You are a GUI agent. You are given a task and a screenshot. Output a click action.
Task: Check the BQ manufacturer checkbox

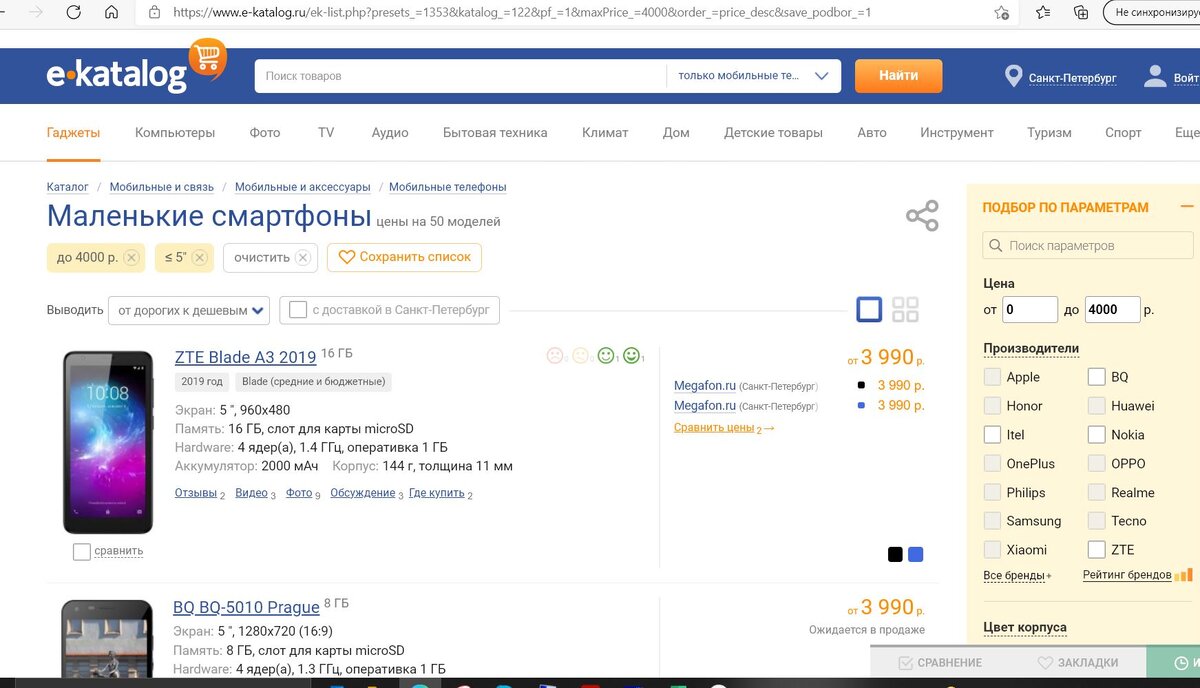(x=1096, y=377)
